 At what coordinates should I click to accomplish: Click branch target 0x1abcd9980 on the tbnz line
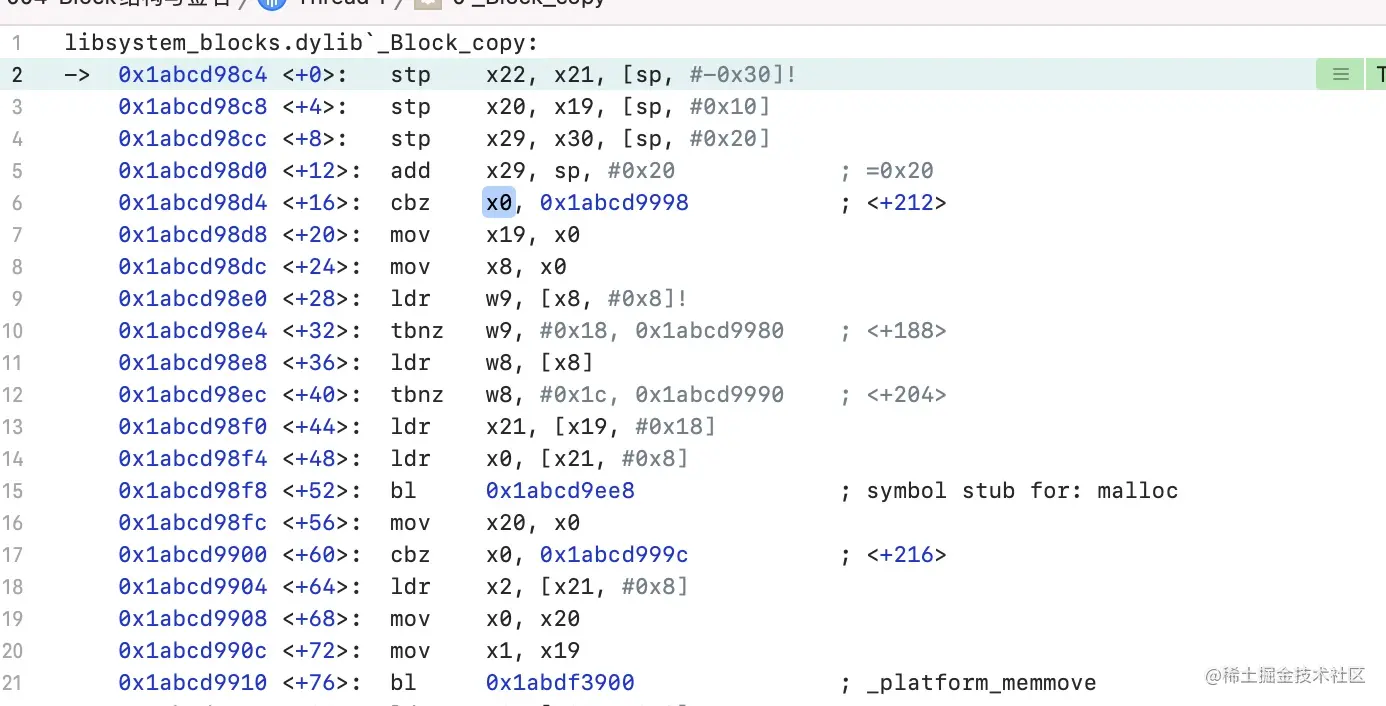pyautogui.click(x=708, y=331)
